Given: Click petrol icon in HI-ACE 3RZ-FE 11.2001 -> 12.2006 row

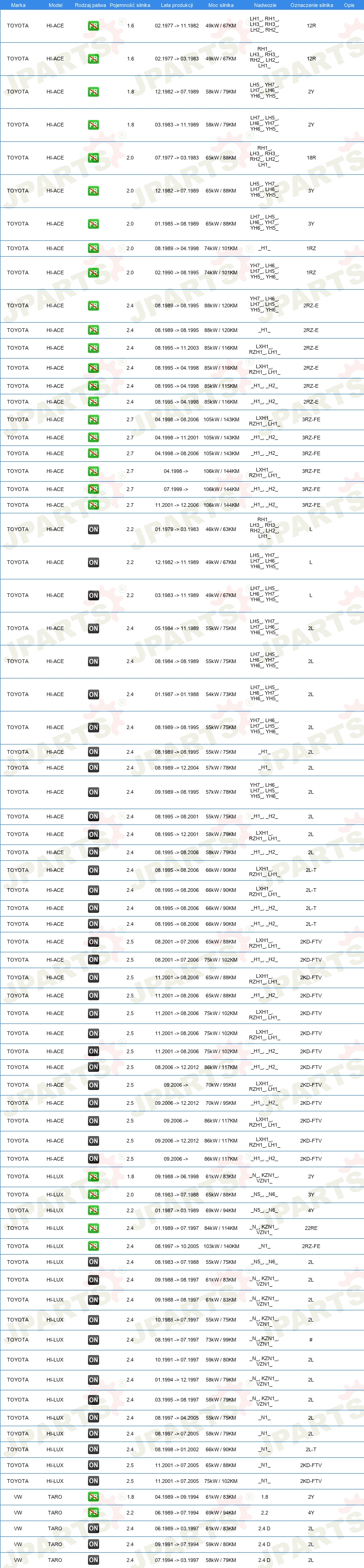Looking at the screenshot, I should (x=93, y=505).
